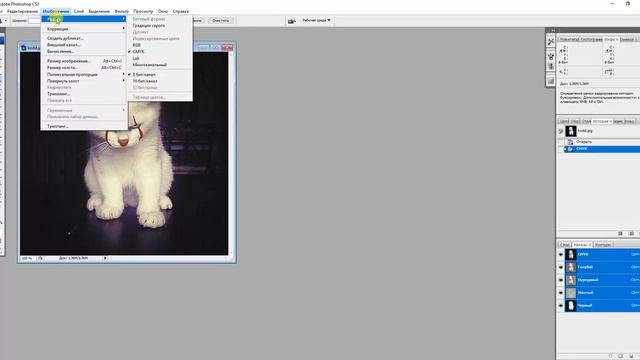The width and height of the screenshot is (640, 360).
Task: Hide the Голубой (cyan) channel
Action: point(561,267)
